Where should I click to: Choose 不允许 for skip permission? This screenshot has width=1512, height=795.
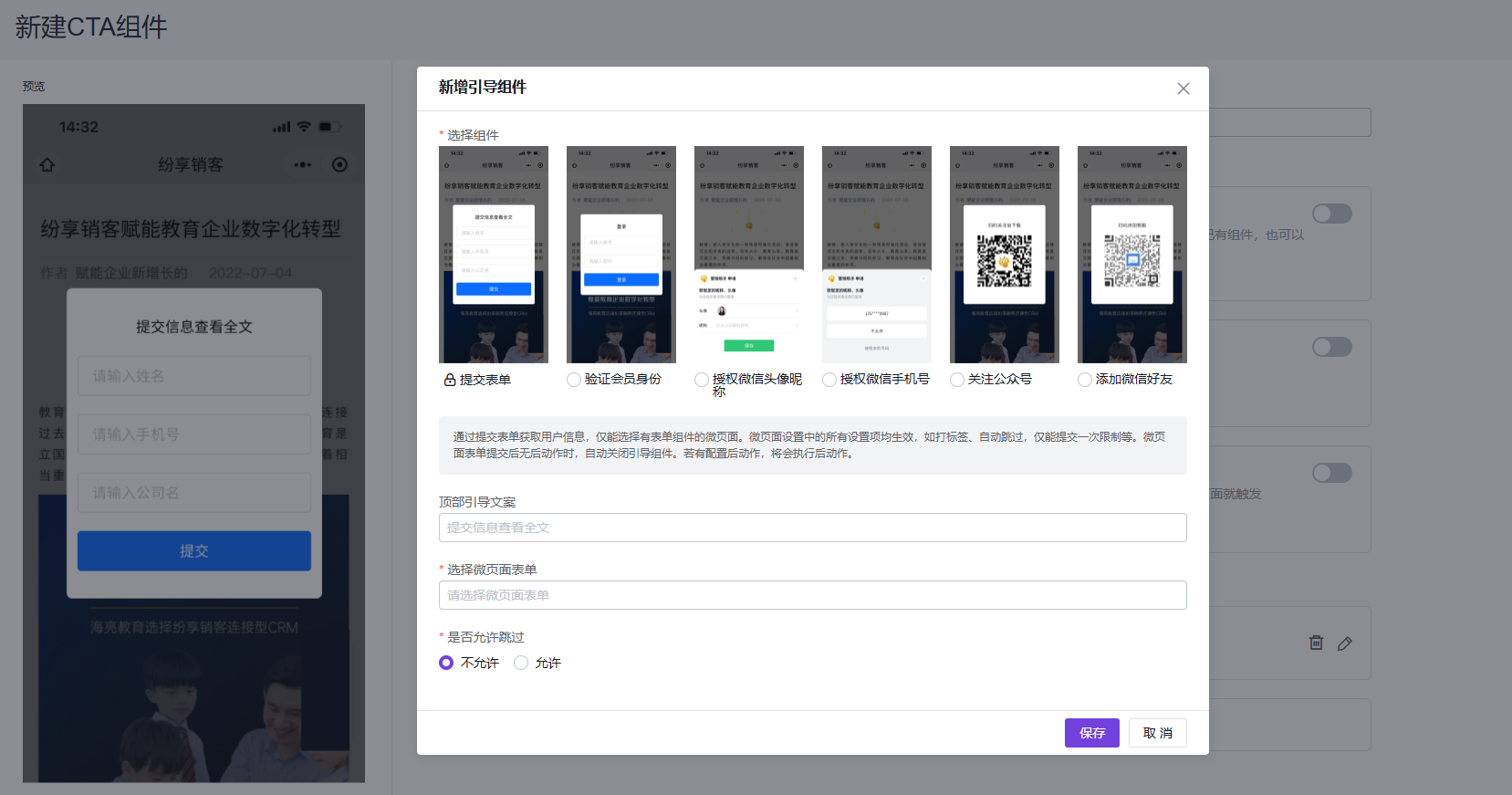pyautogui.click(x=446, y=663)
